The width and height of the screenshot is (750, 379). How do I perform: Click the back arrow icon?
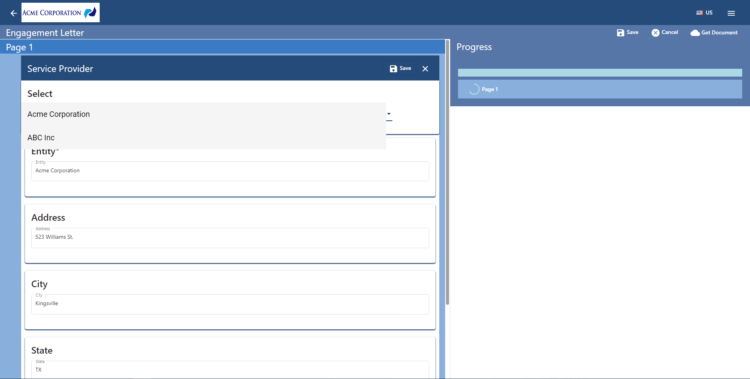pyautogui.click(x=13, y=13)
